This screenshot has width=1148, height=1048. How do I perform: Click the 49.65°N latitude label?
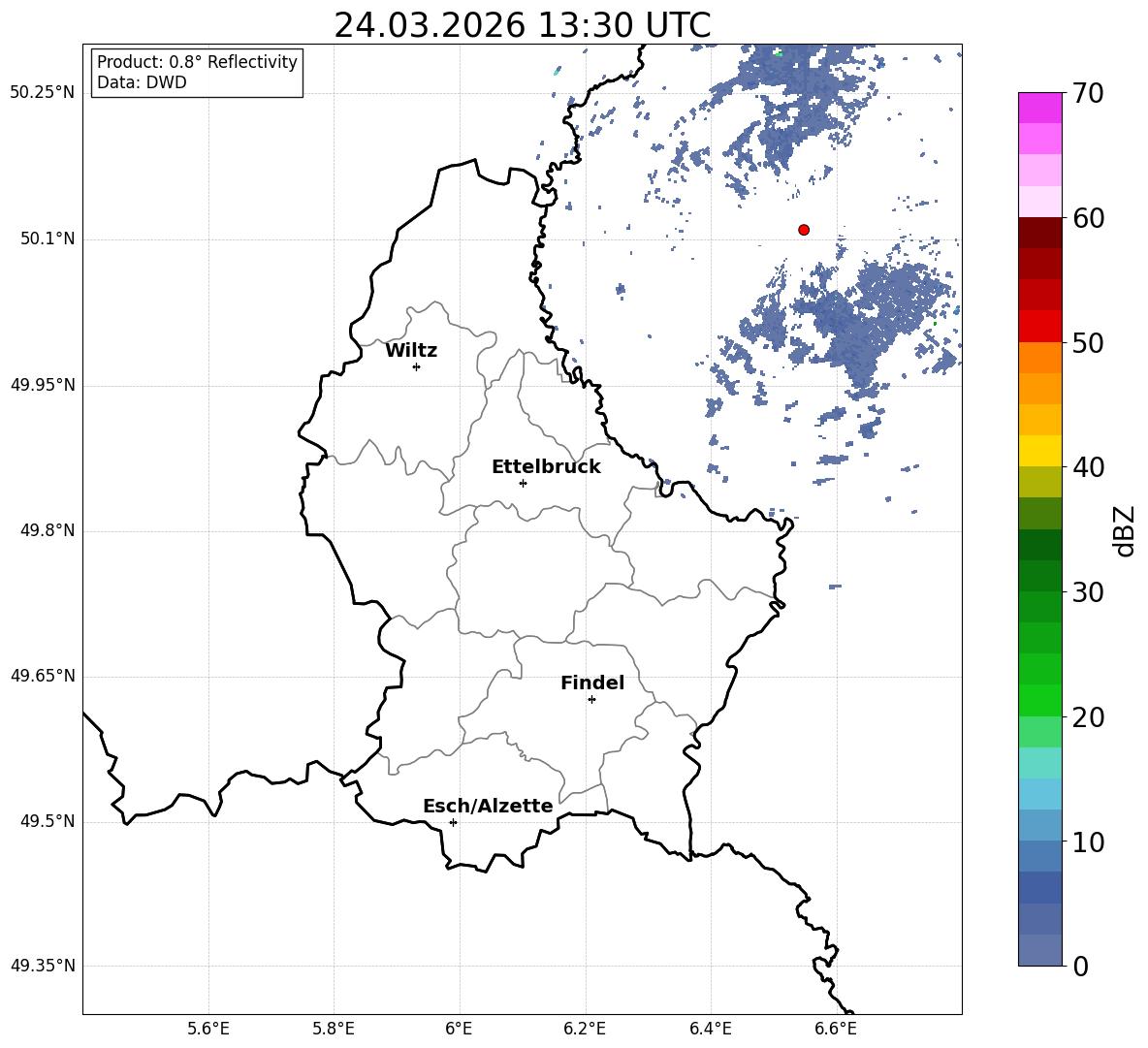[x=43, y=676]
